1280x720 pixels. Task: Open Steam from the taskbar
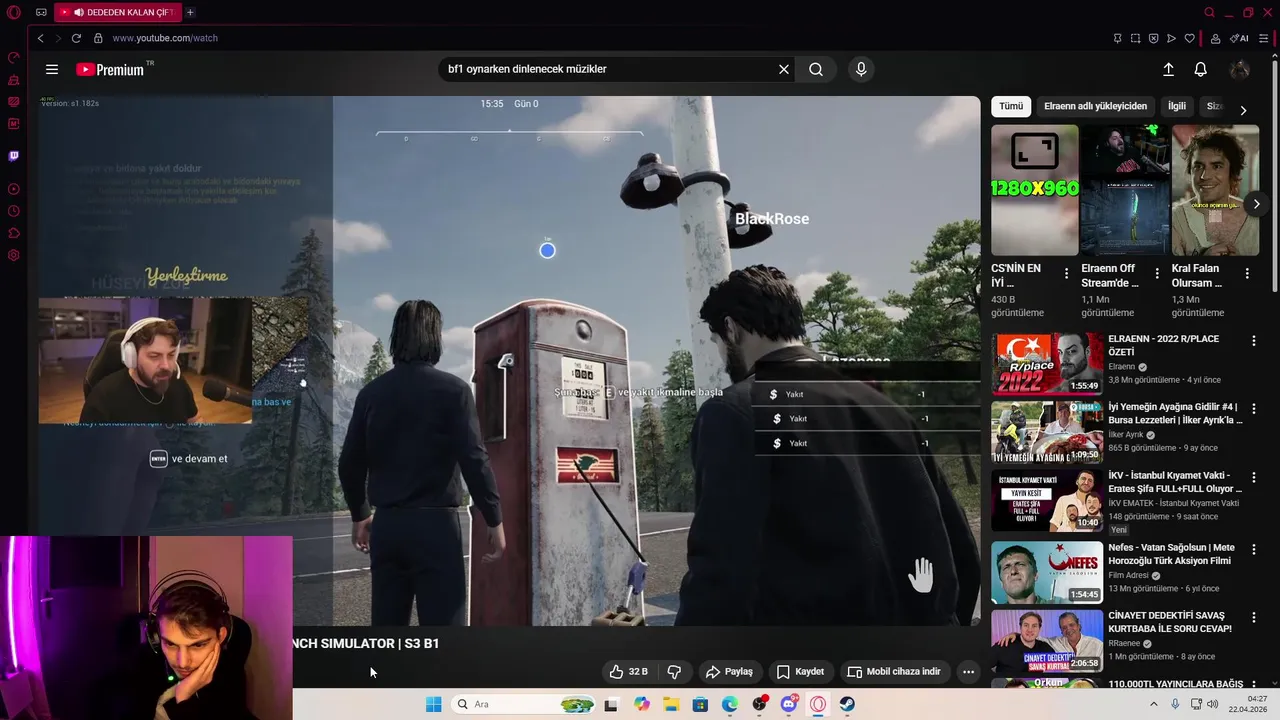pyautogui.click(x=847, y=704)
